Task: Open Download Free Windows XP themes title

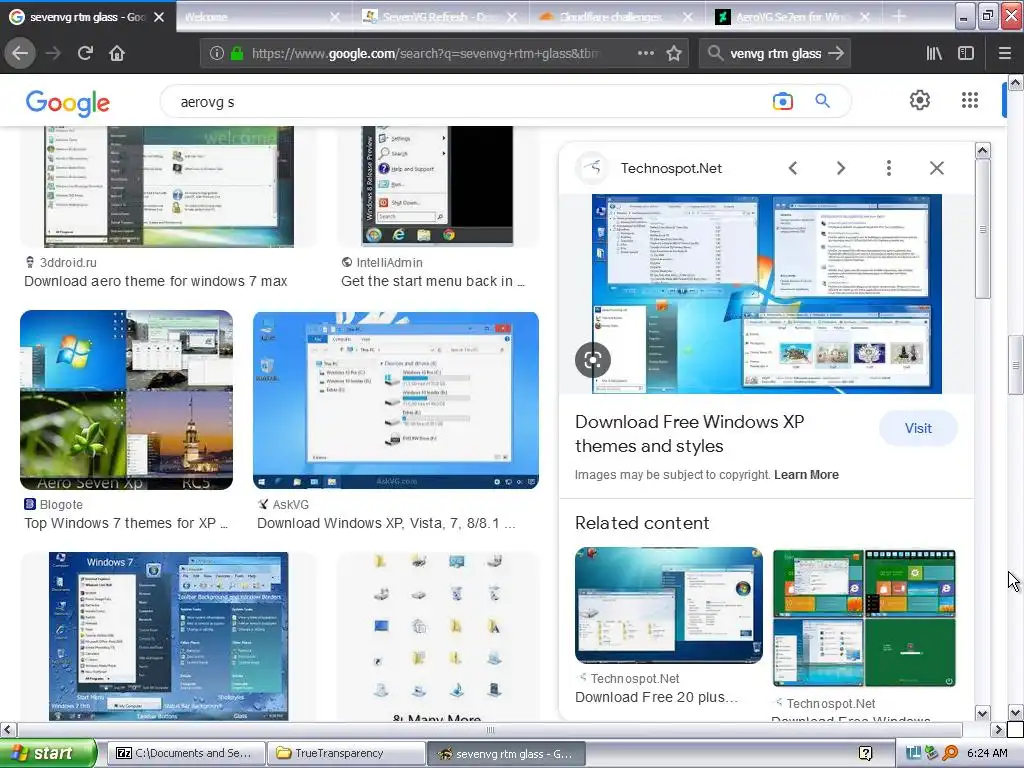Action: click(x=690, y=434)
